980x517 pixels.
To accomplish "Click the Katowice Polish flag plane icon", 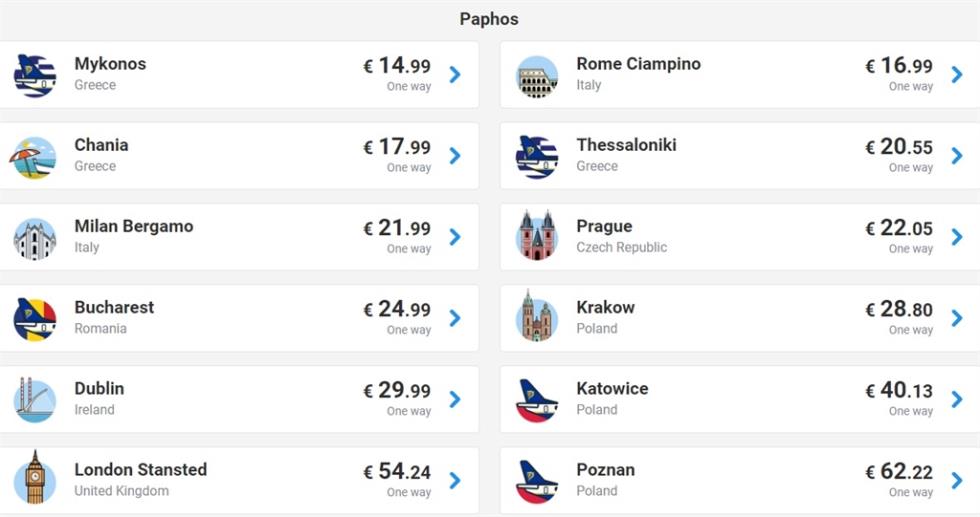I will (x=537, y=401).
